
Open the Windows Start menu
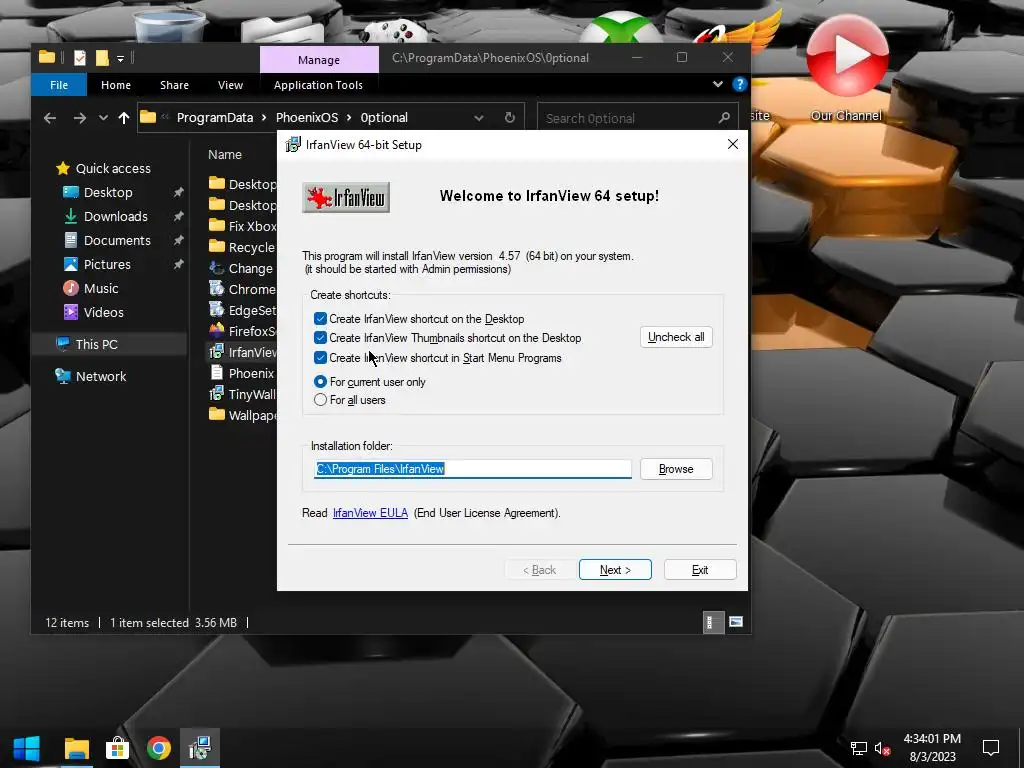pos(27,748)
